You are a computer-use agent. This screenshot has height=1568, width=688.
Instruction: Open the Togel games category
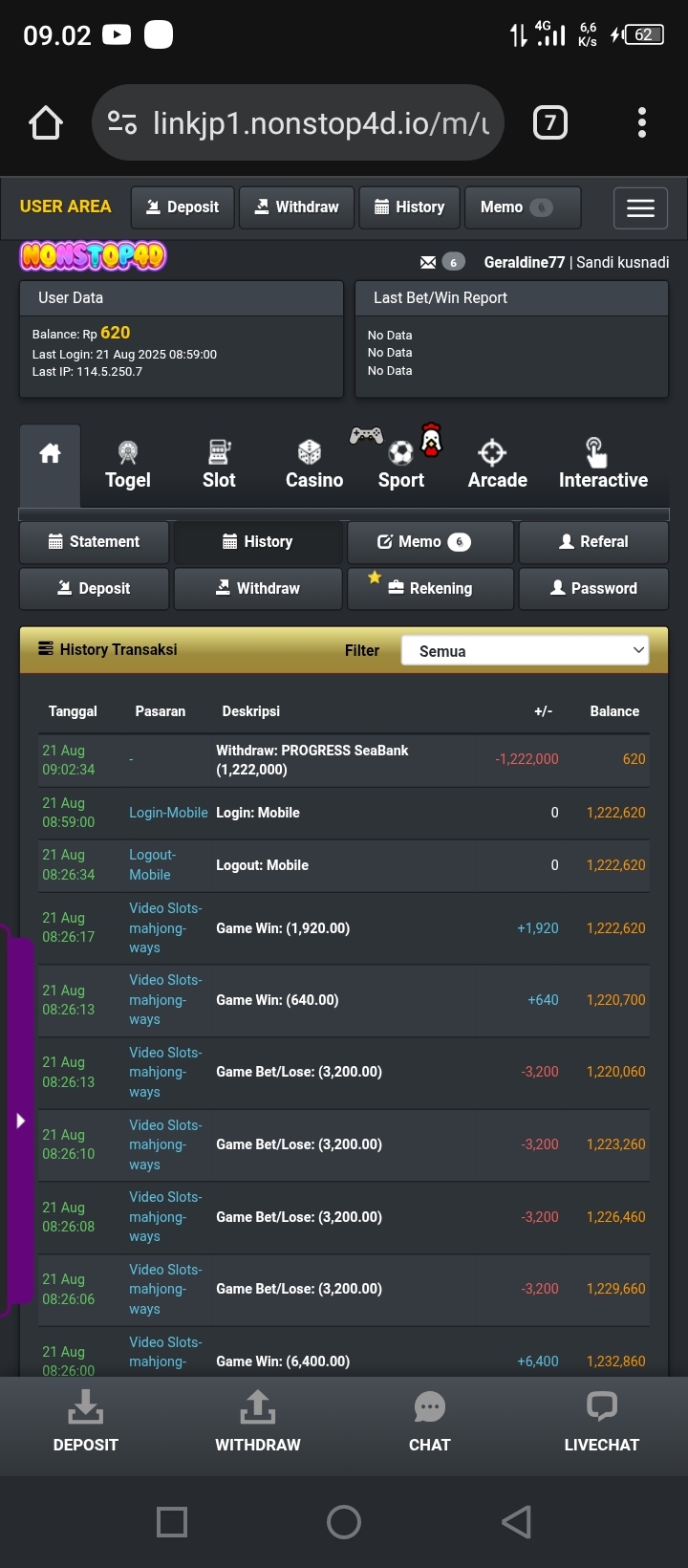point(128,466)
